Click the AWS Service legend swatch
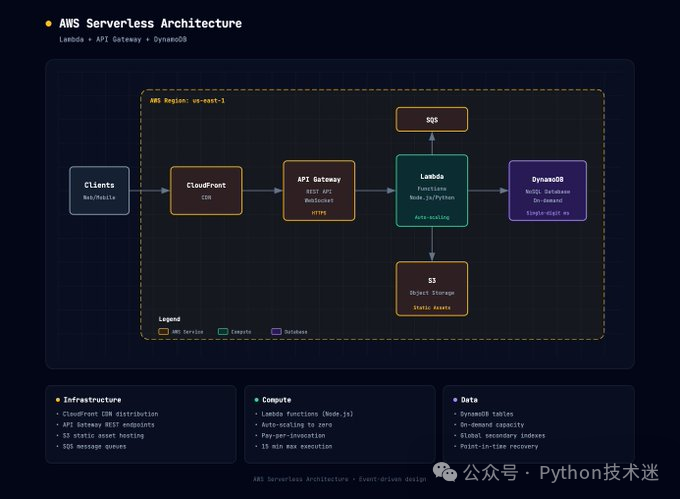Image resolution: width=680 pixels, height=499 pixels. 163,332
